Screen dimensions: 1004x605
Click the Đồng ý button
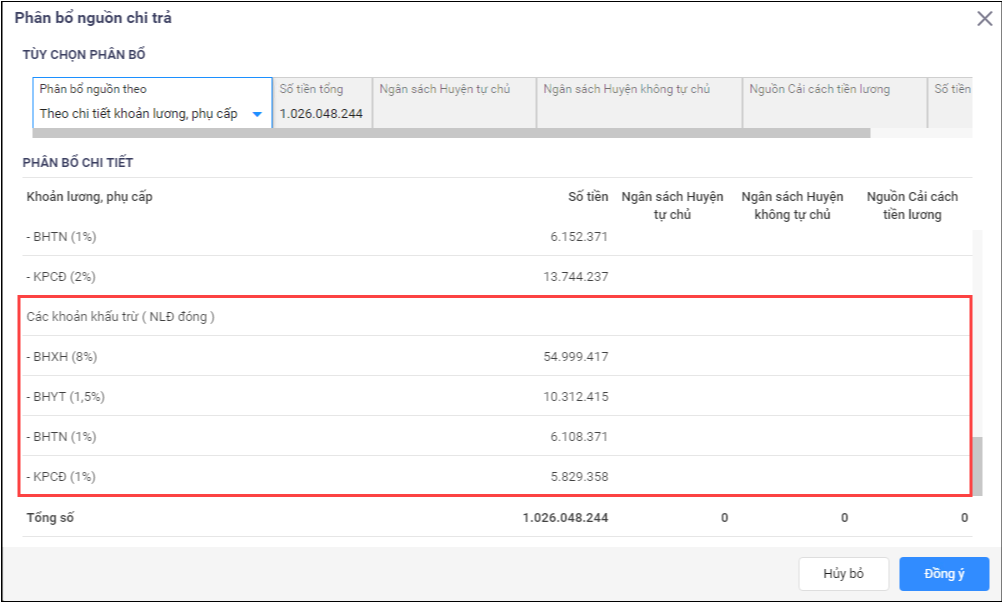943,574
